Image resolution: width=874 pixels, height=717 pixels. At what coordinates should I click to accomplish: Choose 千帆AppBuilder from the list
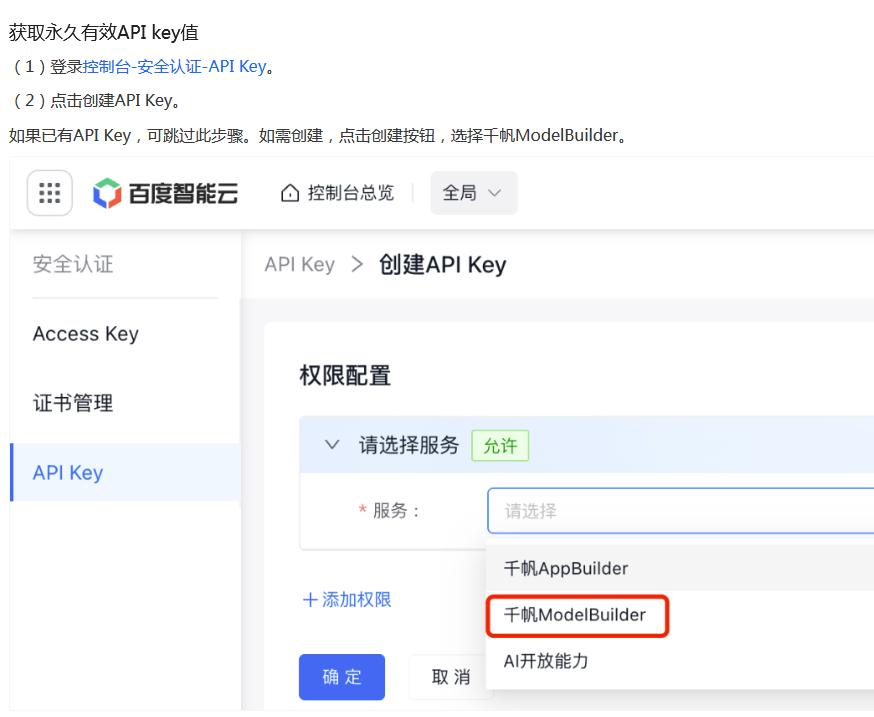tap(680, 568)
